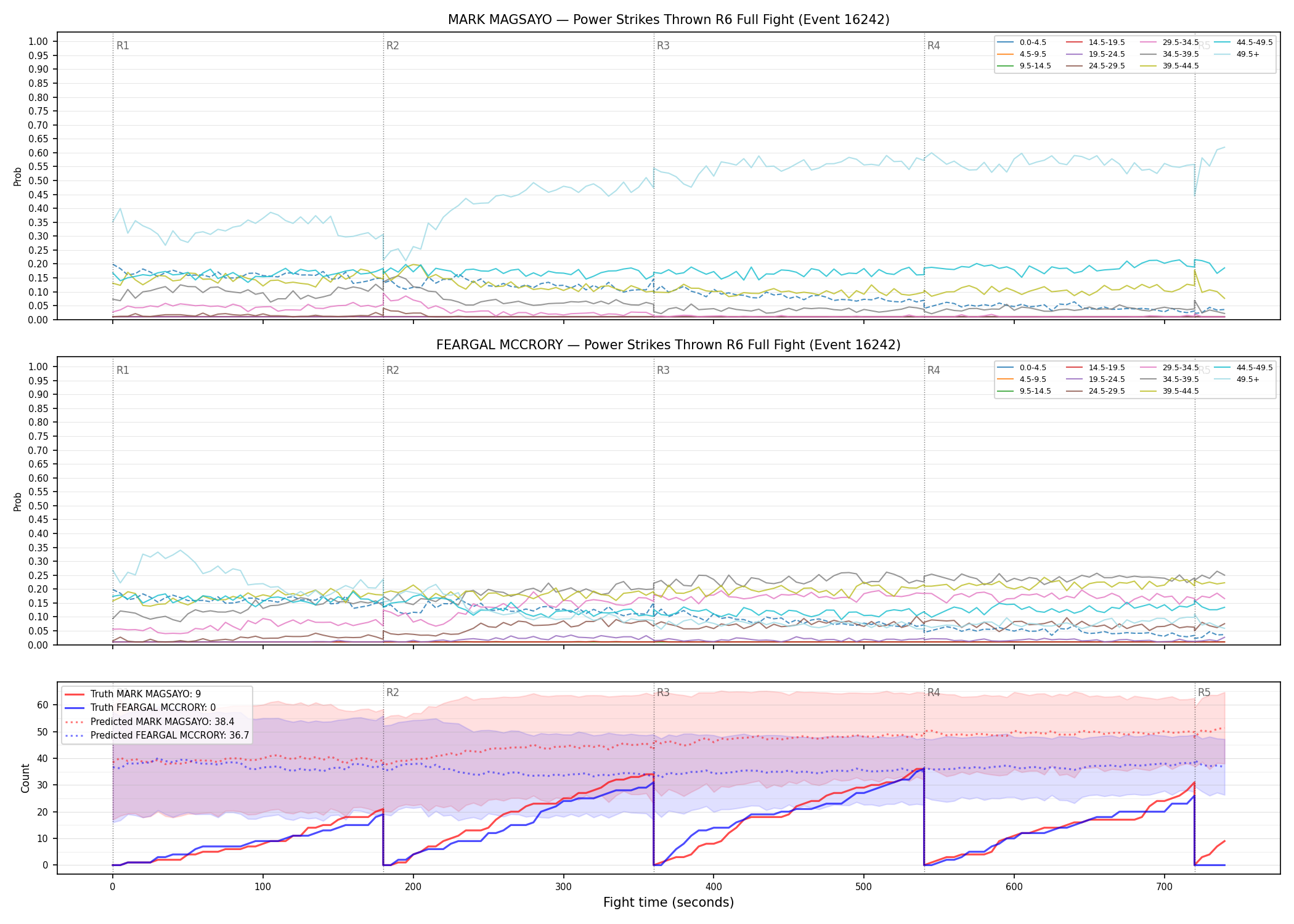Click the 400 tick label on x-axis
Viewport: 1294px width, 924px height.
714,887
